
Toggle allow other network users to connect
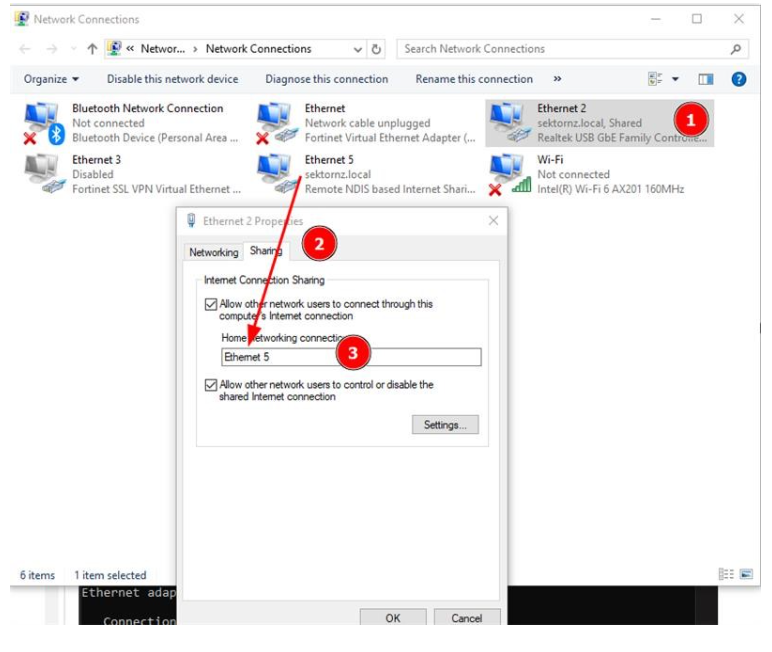[x=211, y=304]
